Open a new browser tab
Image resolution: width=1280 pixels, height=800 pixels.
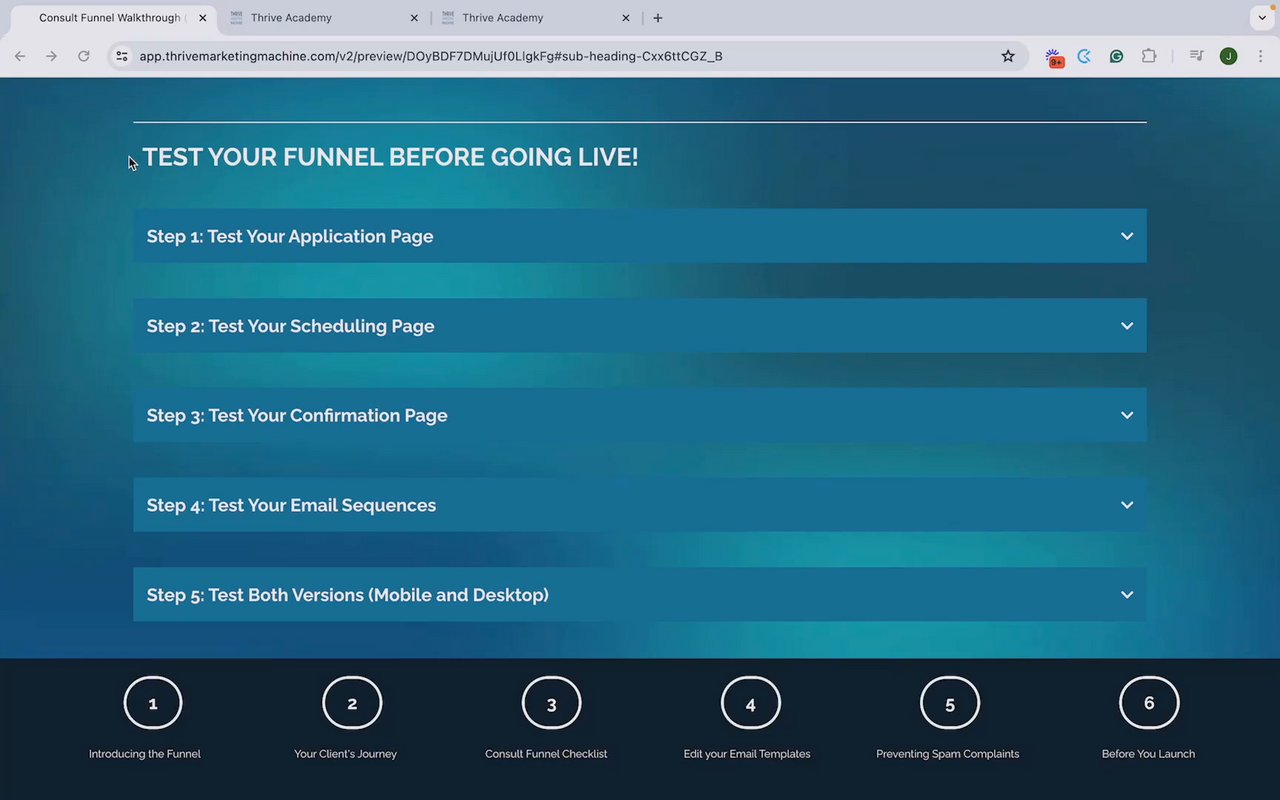(x=657, y=18)
